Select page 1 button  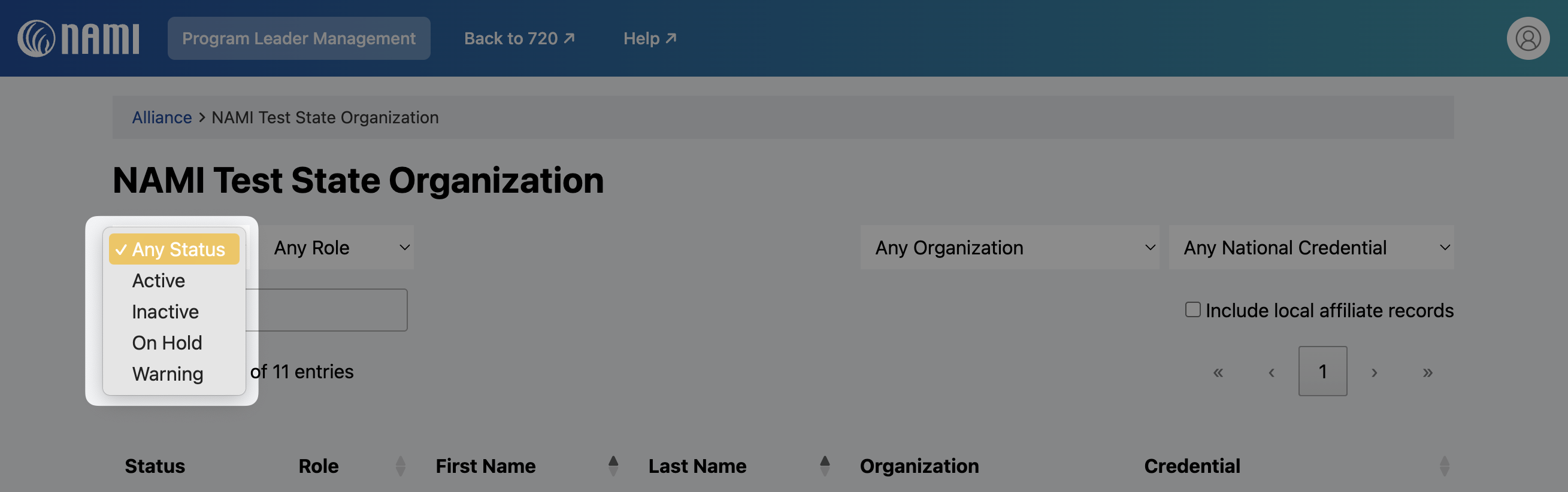[x=1322, y=372]
